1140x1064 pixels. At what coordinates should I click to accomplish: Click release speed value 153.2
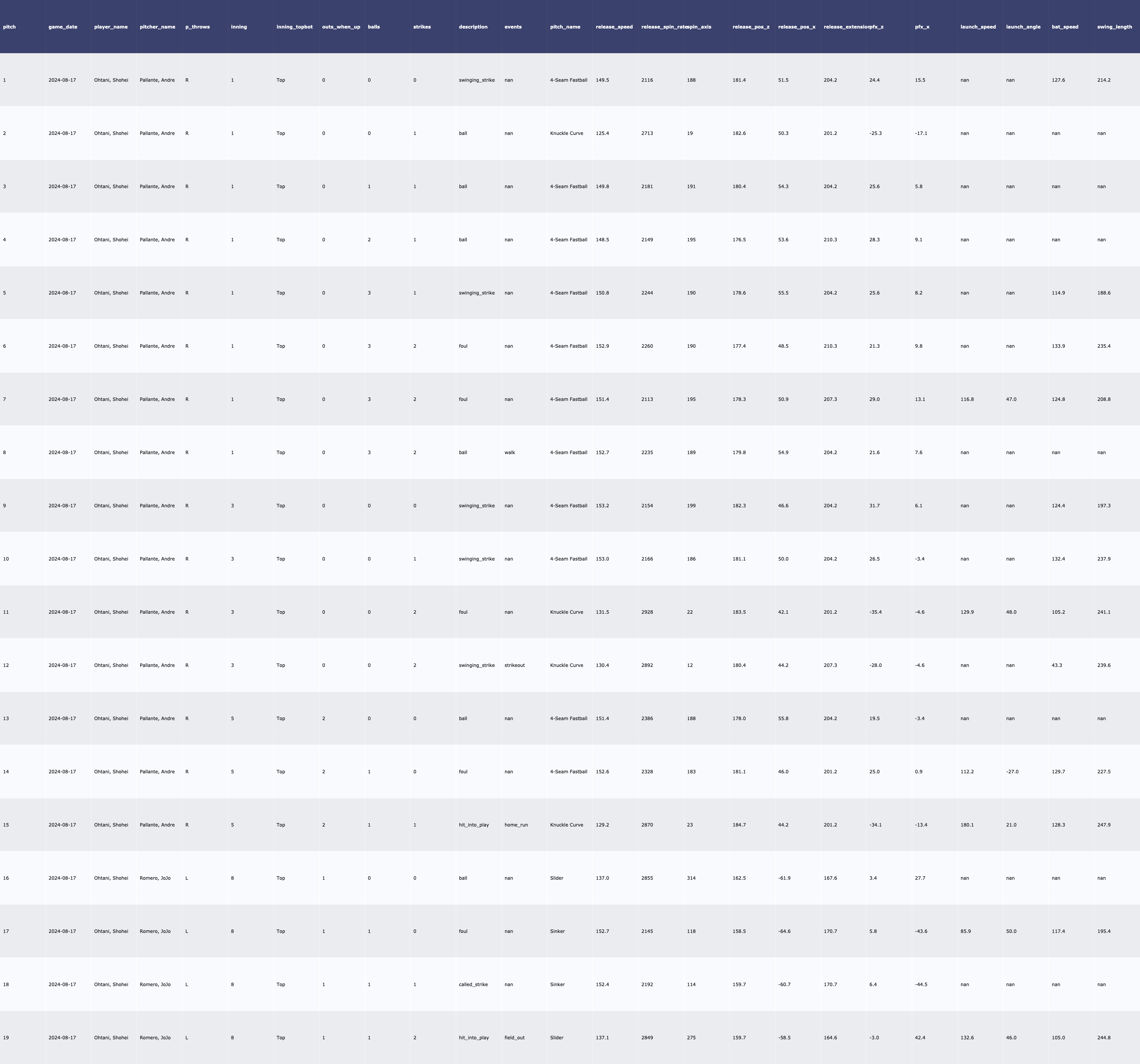602,506
